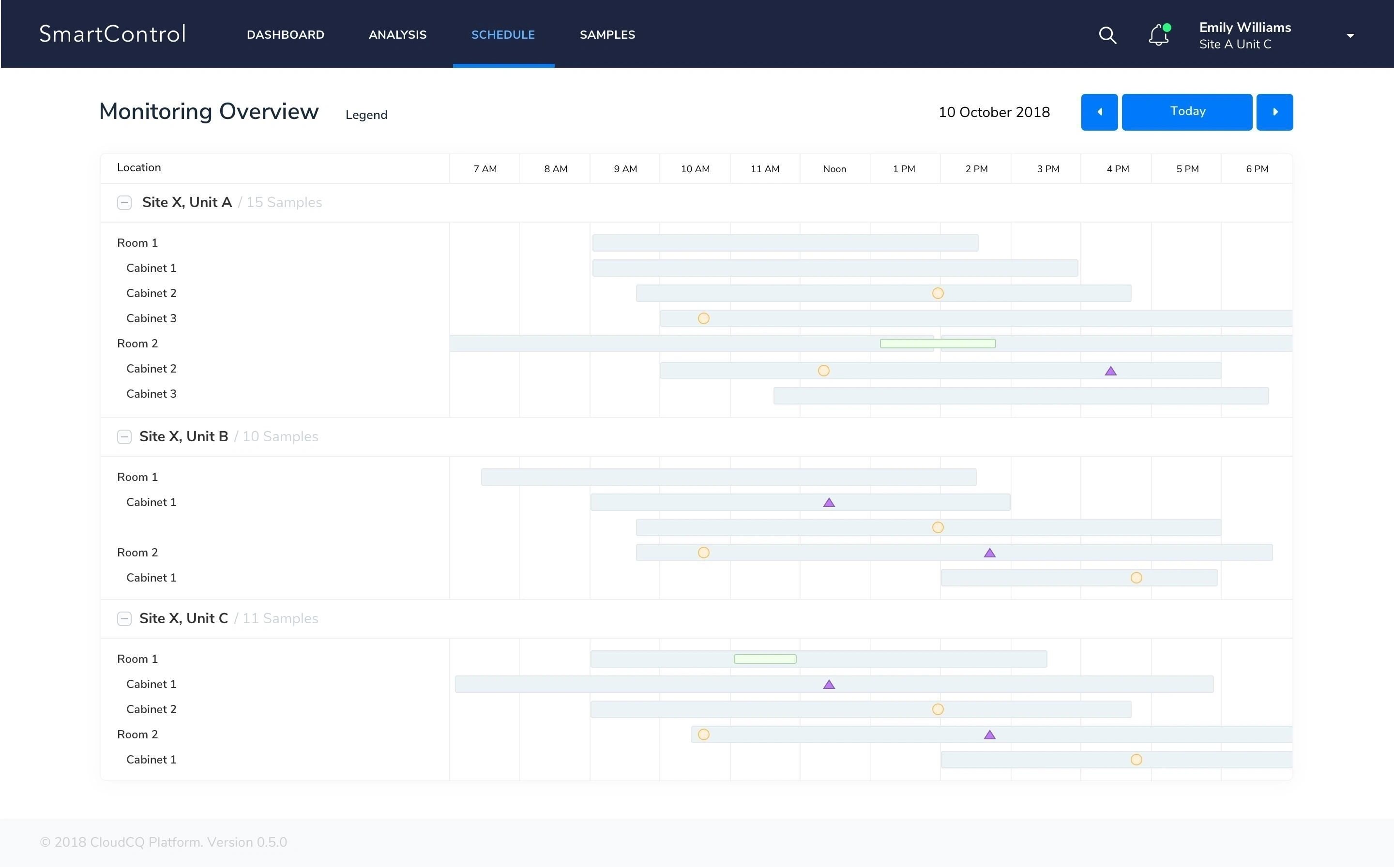Click purple triangle on Unit A Room 2 Cabinet 2
The image size is (1394, 868).
[1110, 372]
